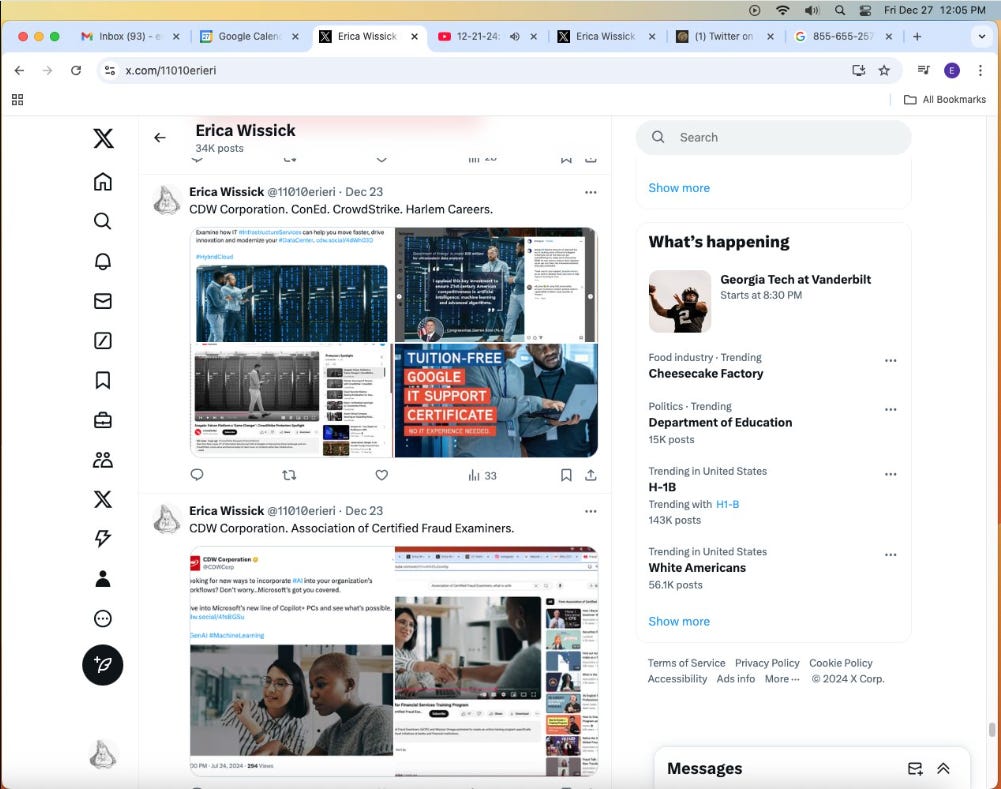Click the X Search input field

773,137
